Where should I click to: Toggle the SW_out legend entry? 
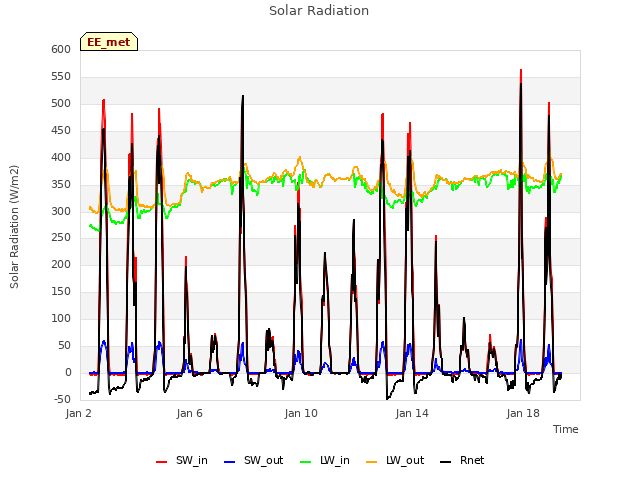254,461
